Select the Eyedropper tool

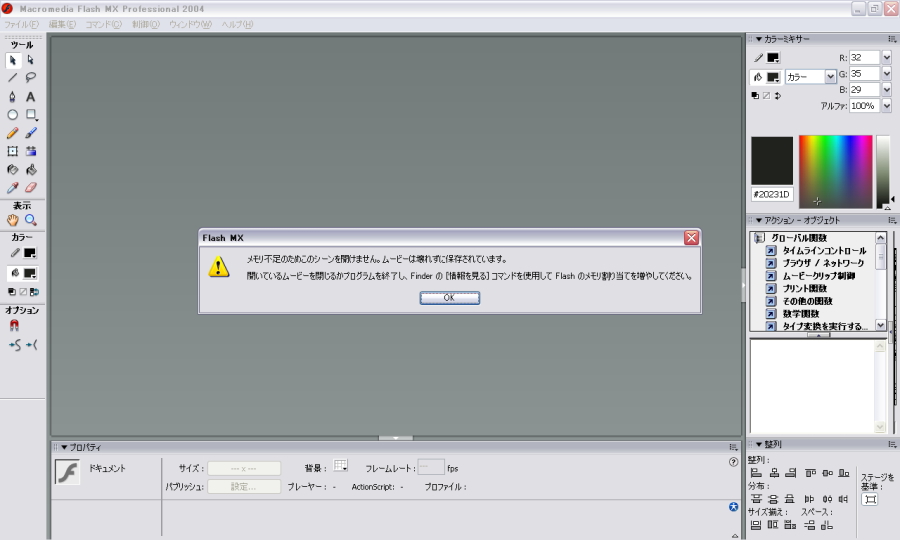click(13, 188)
